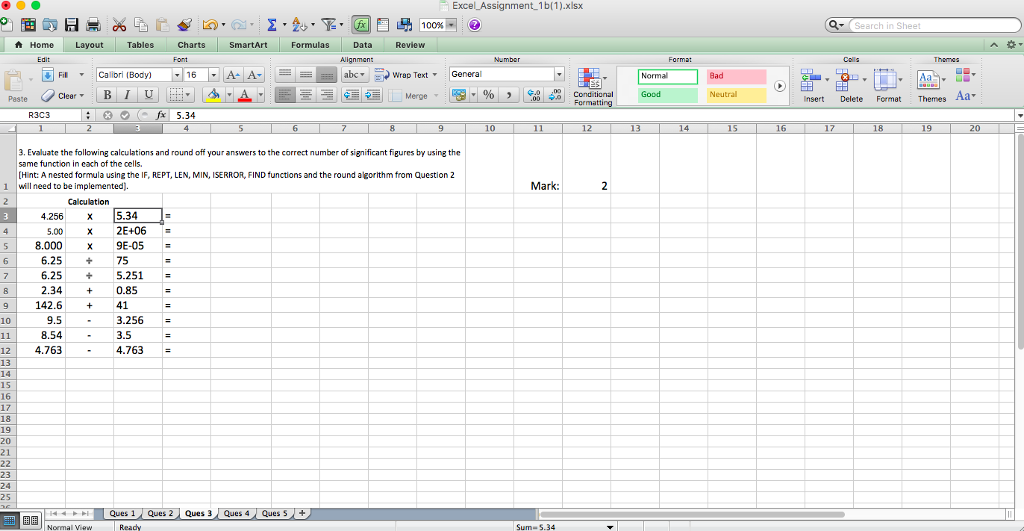Apply the Good cell style
Screen dimensions: 1024x531
coord(667,95)
